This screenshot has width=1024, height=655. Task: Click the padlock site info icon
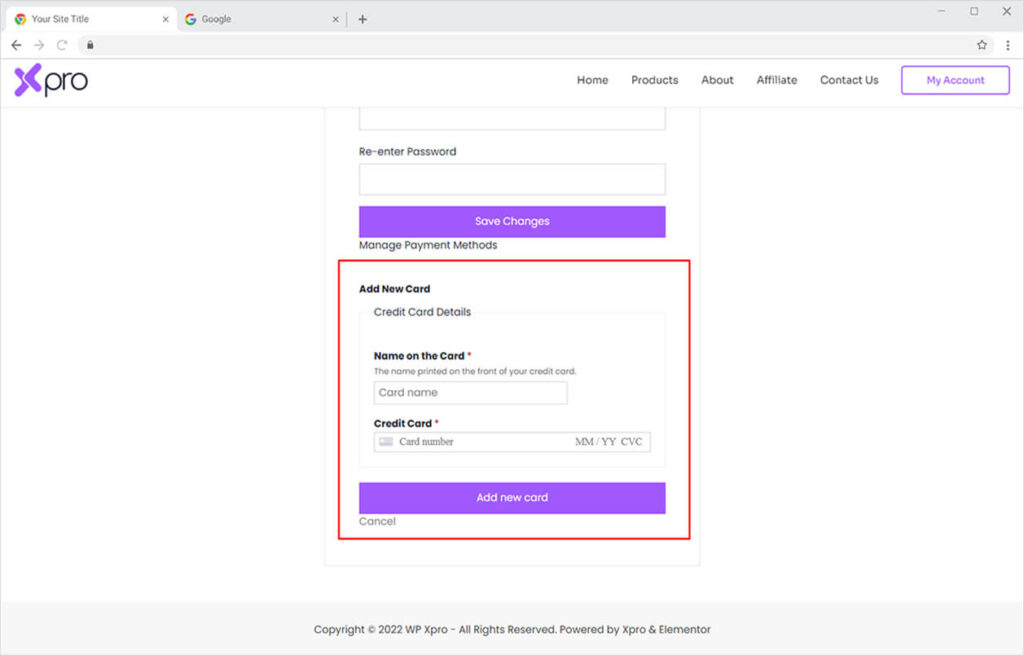[89, 45]
